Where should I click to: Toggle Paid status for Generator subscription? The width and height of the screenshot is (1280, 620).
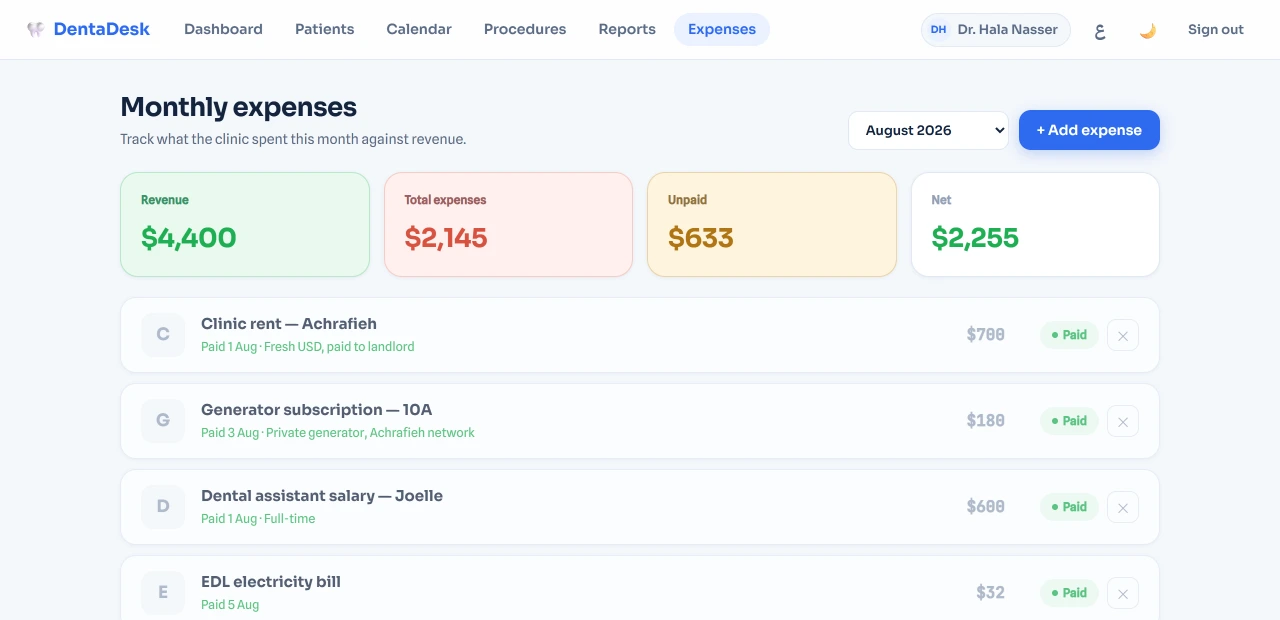1069,421
